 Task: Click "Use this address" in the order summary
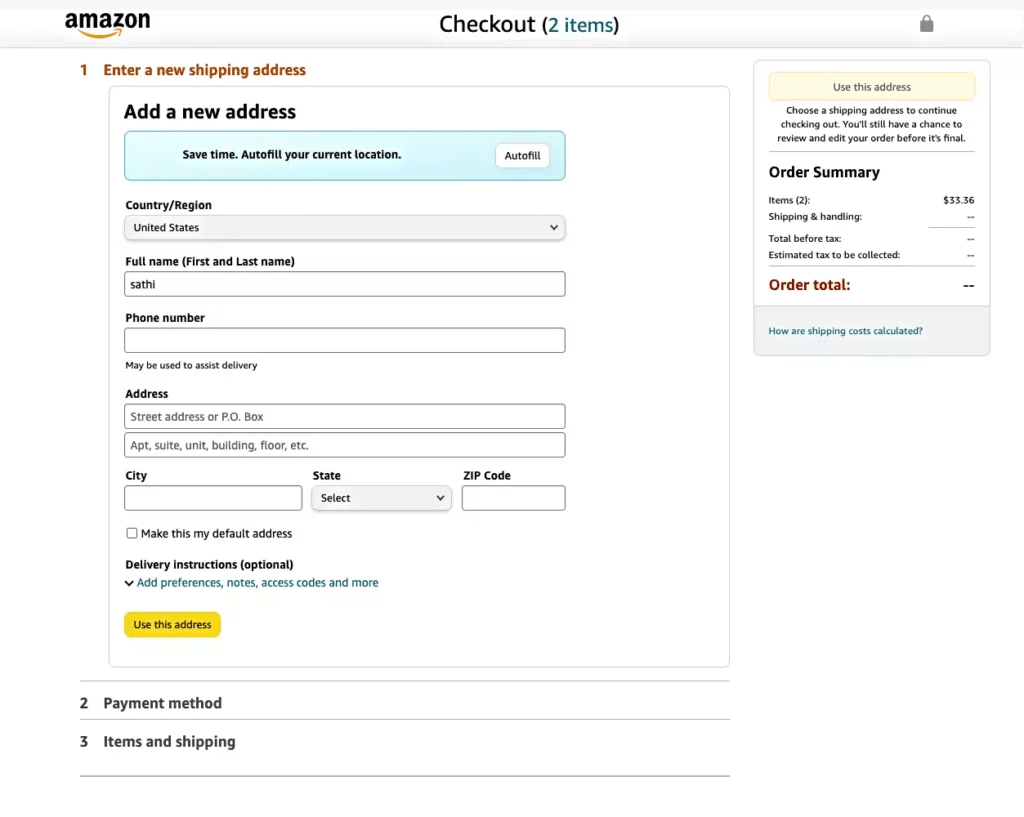870,86
